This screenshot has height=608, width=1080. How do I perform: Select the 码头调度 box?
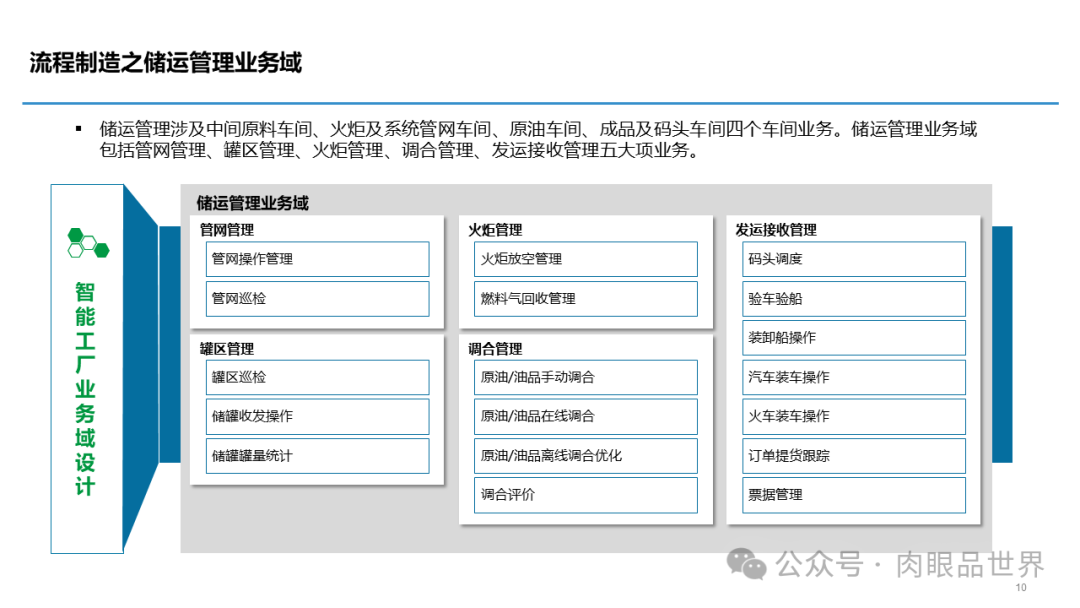tap(854, 259)
